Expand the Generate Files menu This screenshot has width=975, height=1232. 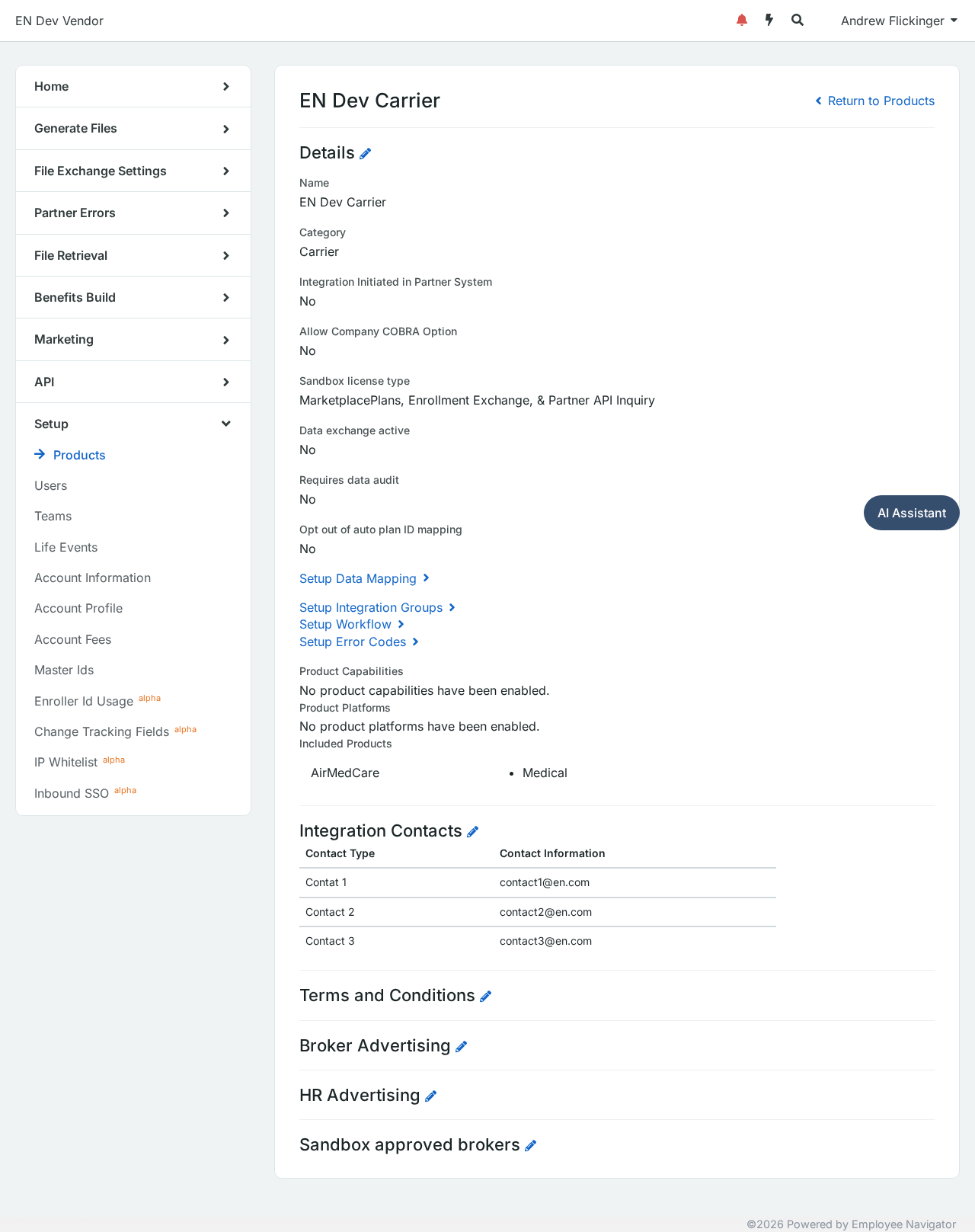pos(133,129)
